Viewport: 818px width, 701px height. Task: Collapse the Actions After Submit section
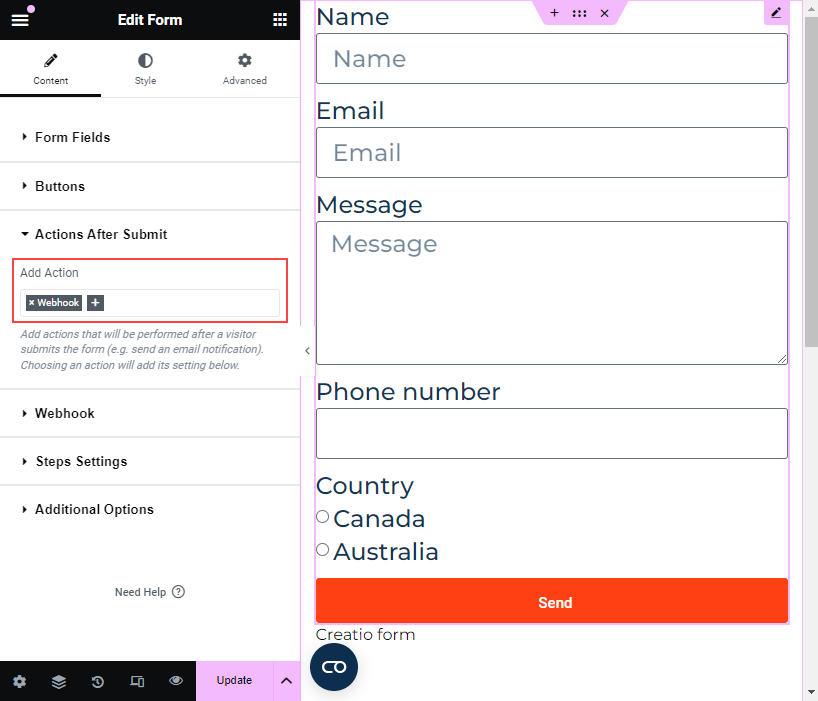pyautogui.click(x=150, y=234)
